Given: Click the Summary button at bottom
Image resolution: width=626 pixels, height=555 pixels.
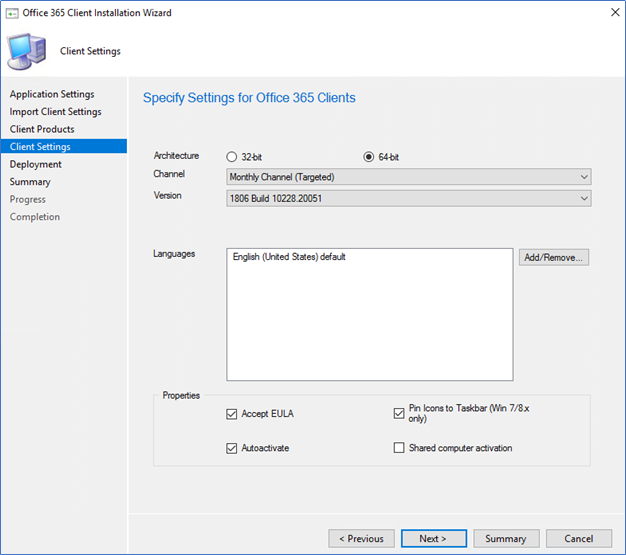Looking at the screenshot, I should [506, 539].
